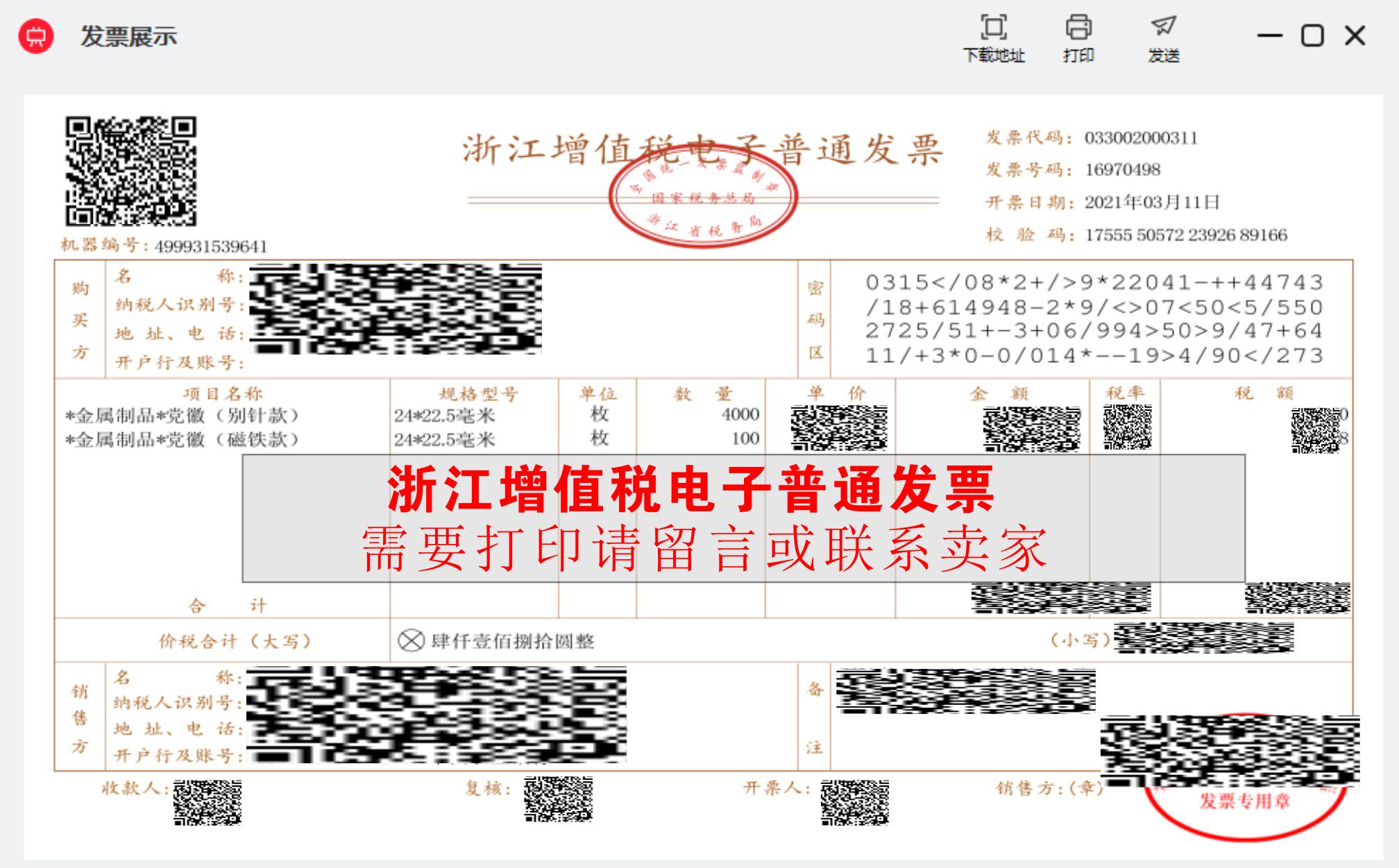Image resolution: width=1399 pixels, height=868 pixels.
Task: Click invoice code 033002000311
Action: click(x=1141, y=138)
